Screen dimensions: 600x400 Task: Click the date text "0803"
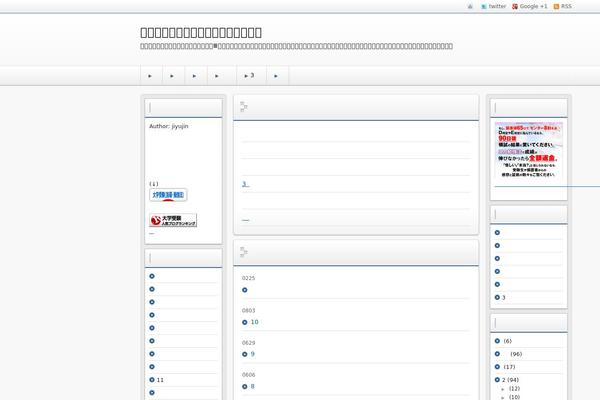coord(248,310)
